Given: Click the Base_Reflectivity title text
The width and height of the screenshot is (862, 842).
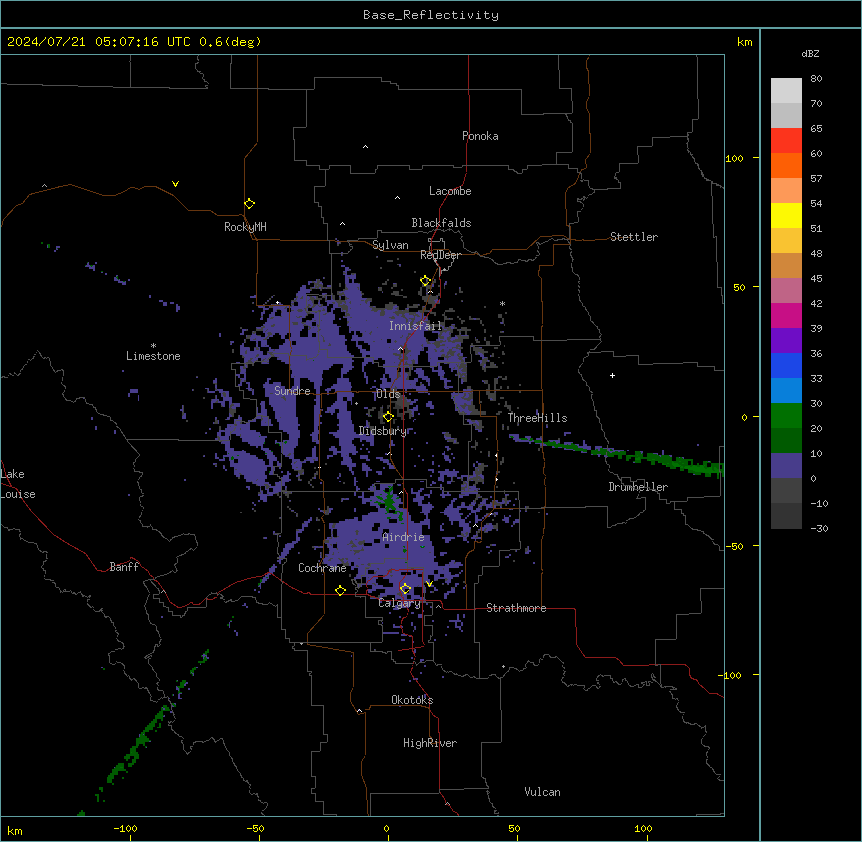Looking at the screenshot, I should click(431, 15).
